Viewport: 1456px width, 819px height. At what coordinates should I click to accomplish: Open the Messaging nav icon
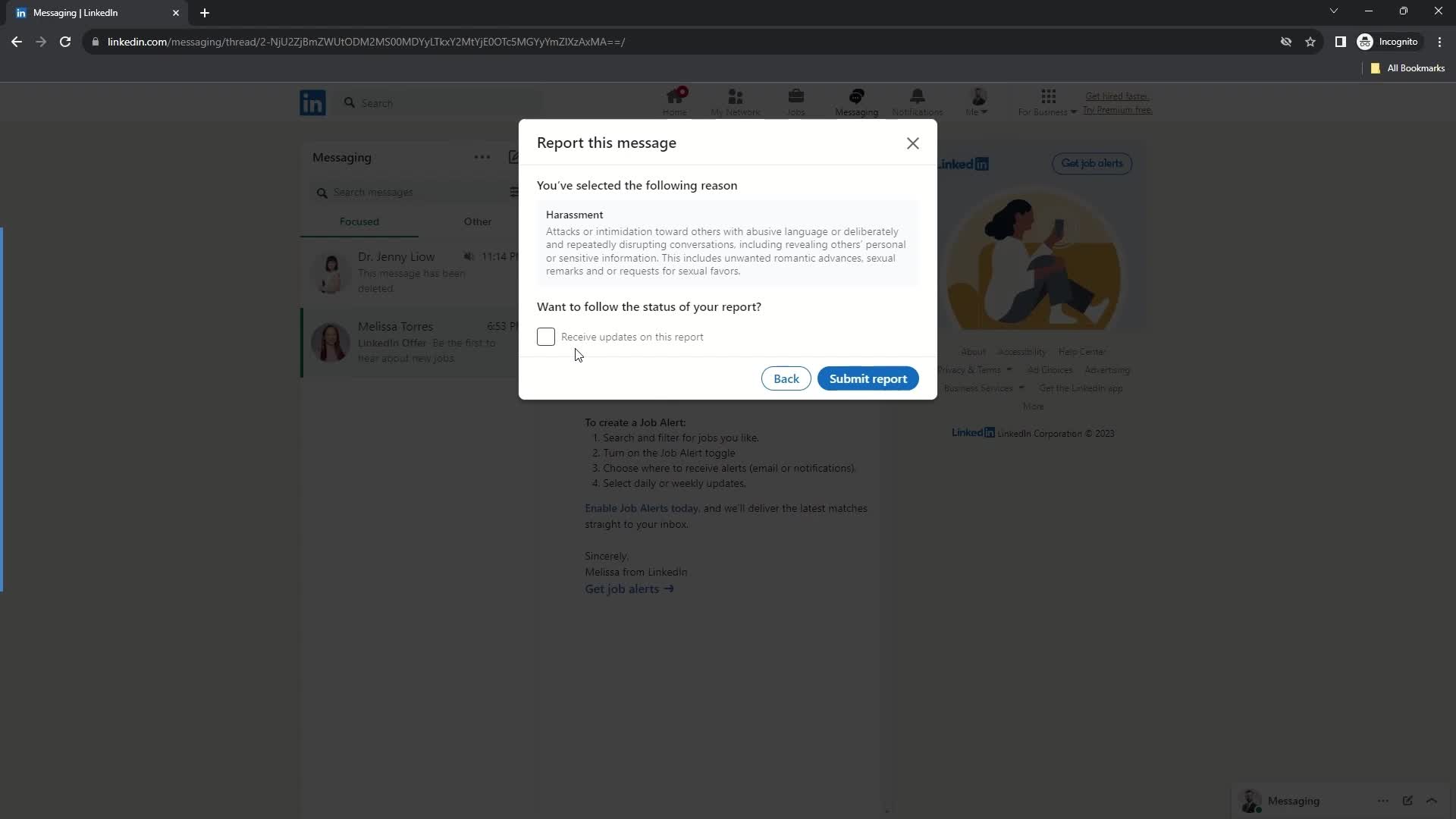[x=856, y=102]
